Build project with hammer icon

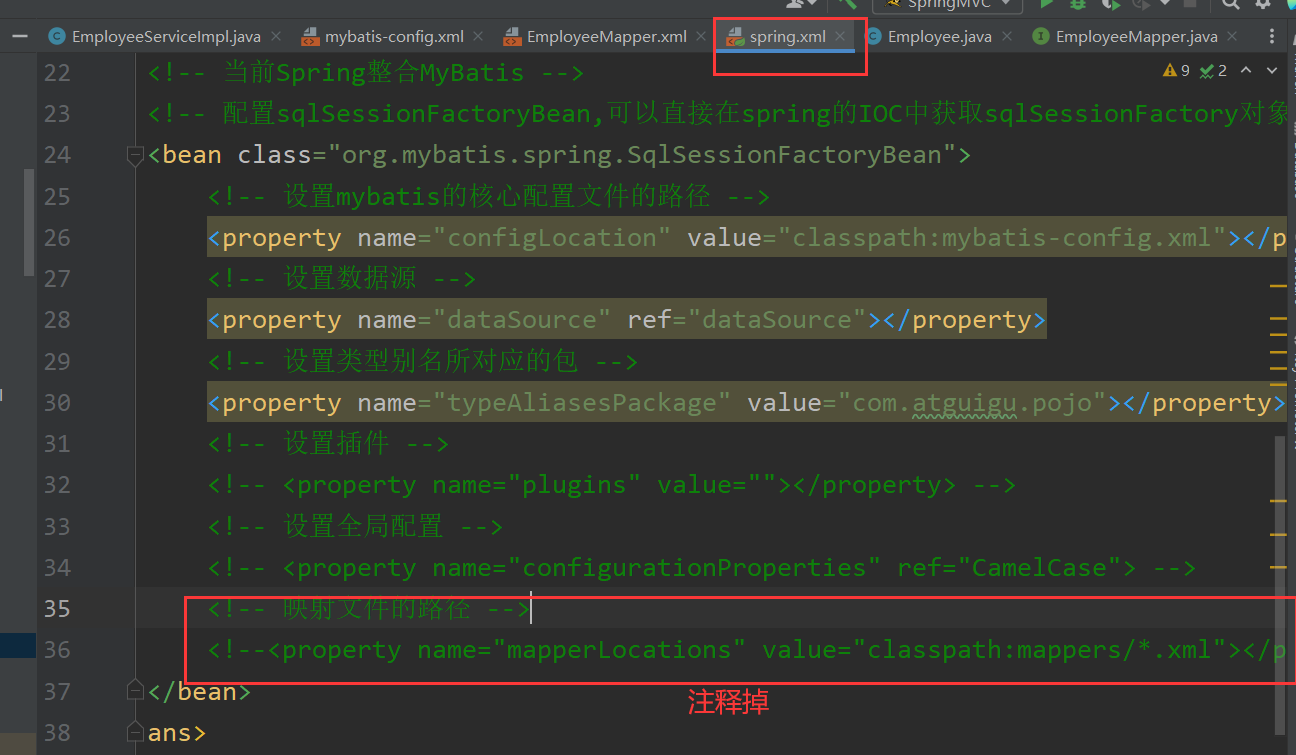point(848,5)
